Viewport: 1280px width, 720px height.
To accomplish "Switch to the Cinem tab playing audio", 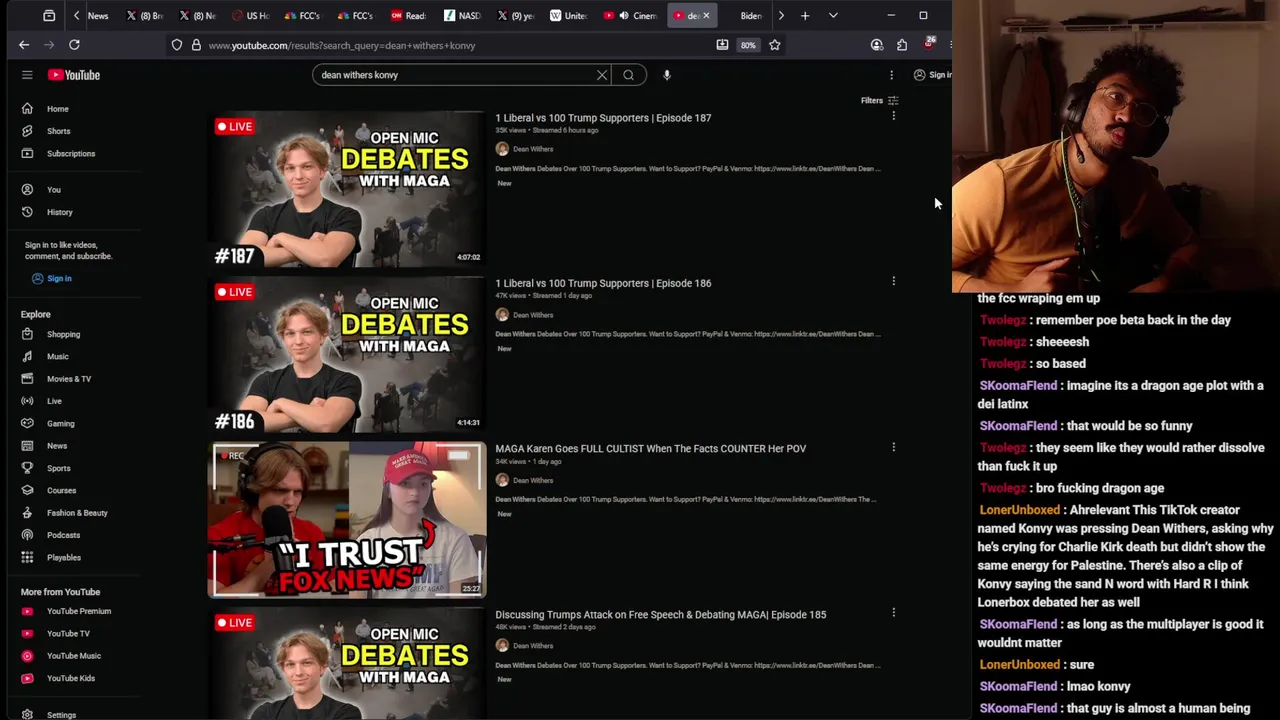I will coord(630,16).
